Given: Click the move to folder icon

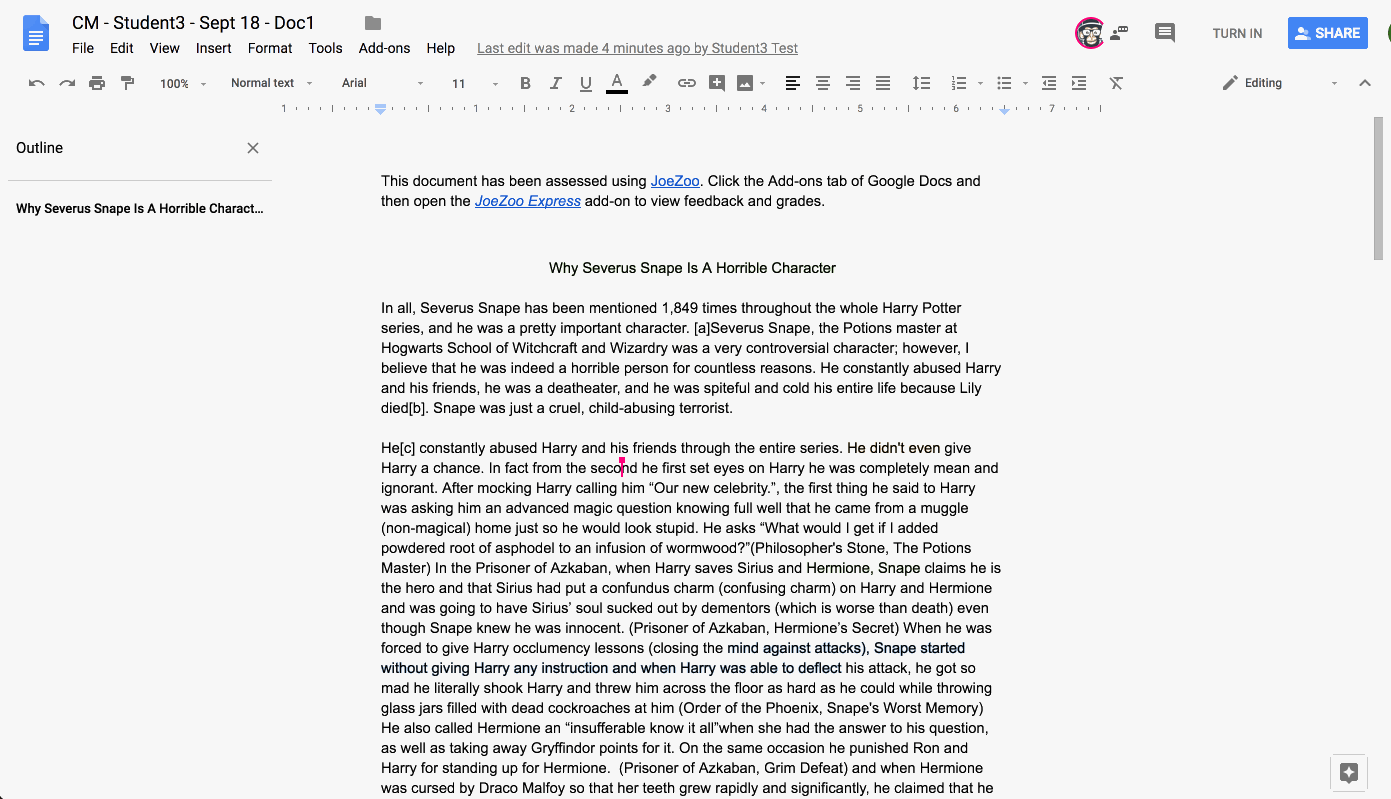Looking at the screenshot, I should [x=373, y=23].
